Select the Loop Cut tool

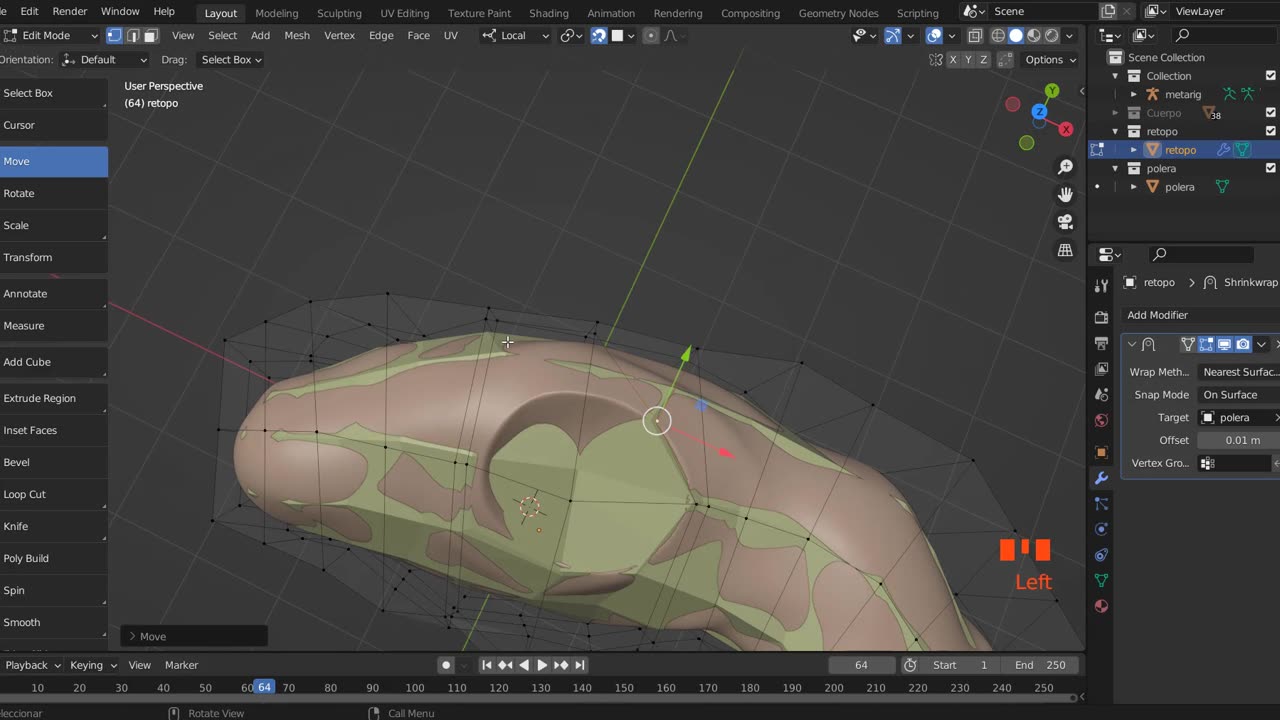tap(53, 494)
